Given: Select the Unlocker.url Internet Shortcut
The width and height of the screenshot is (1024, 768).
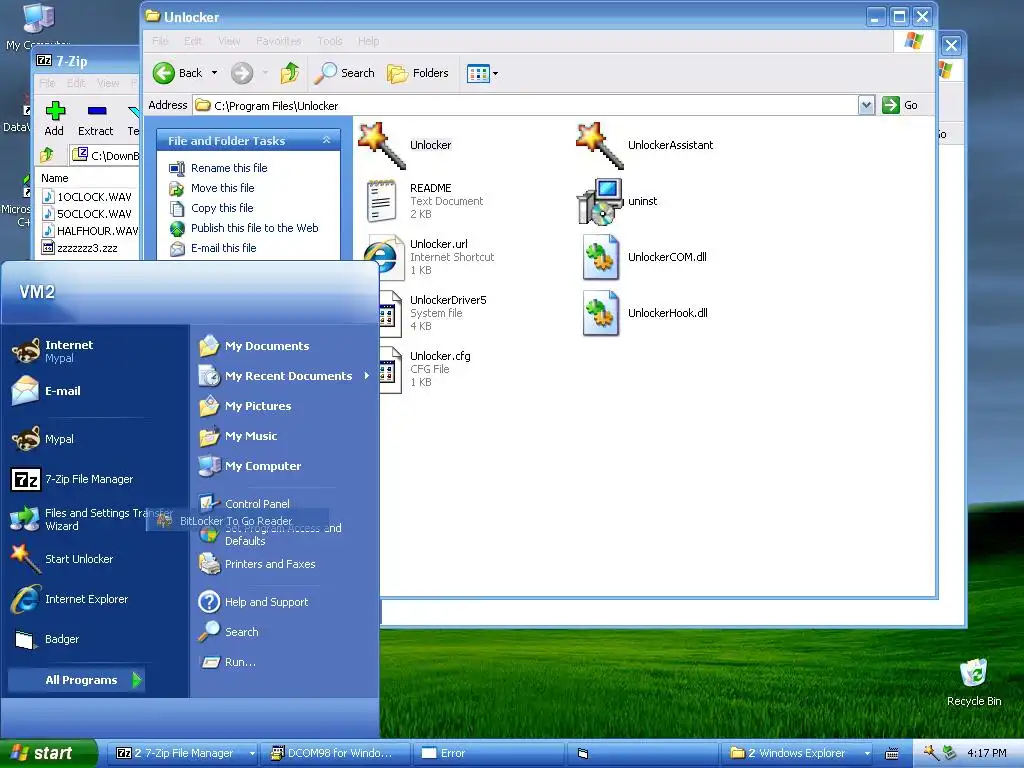Looking at the screenshot, I should point(428,257).
